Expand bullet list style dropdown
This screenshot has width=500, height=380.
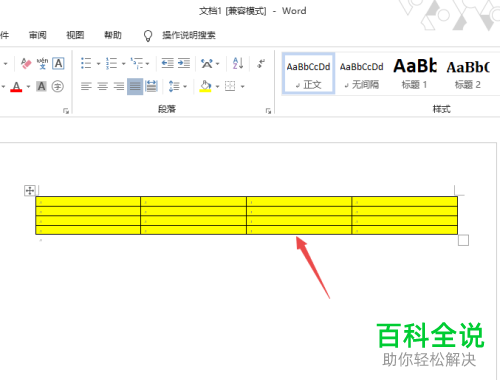98,63
